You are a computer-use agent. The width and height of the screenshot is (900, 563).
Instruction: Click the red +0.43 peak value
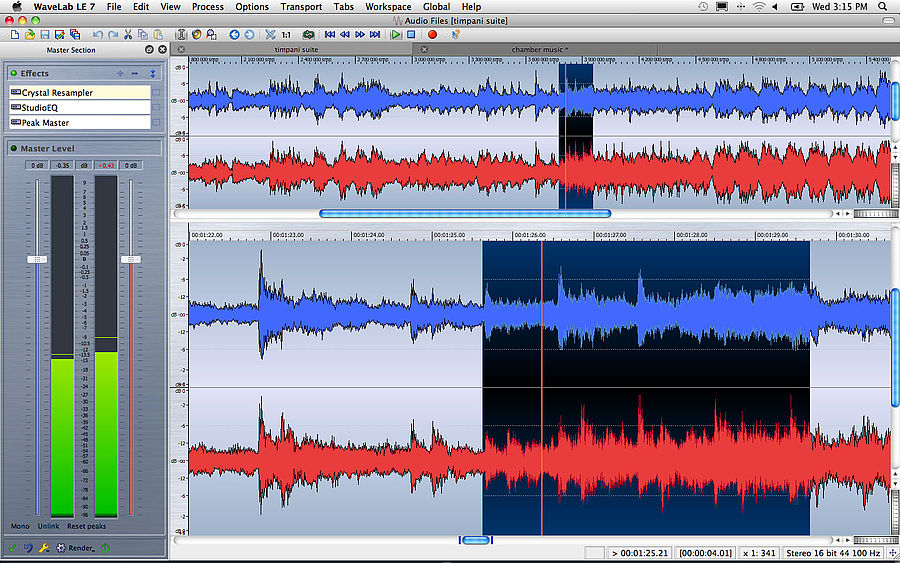coord(106,165)
